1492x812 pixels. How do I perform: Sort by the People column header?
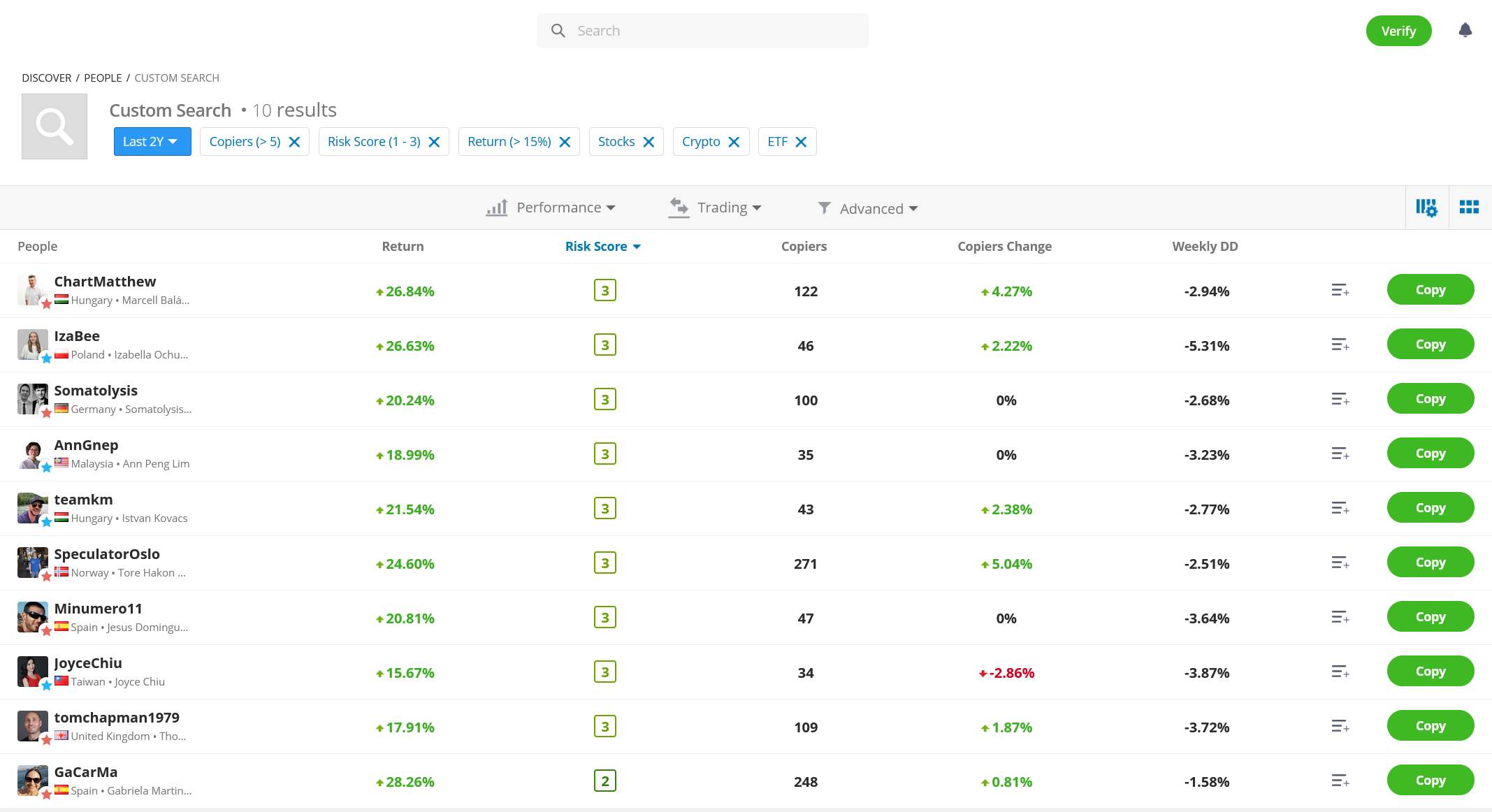pos(38,247)
